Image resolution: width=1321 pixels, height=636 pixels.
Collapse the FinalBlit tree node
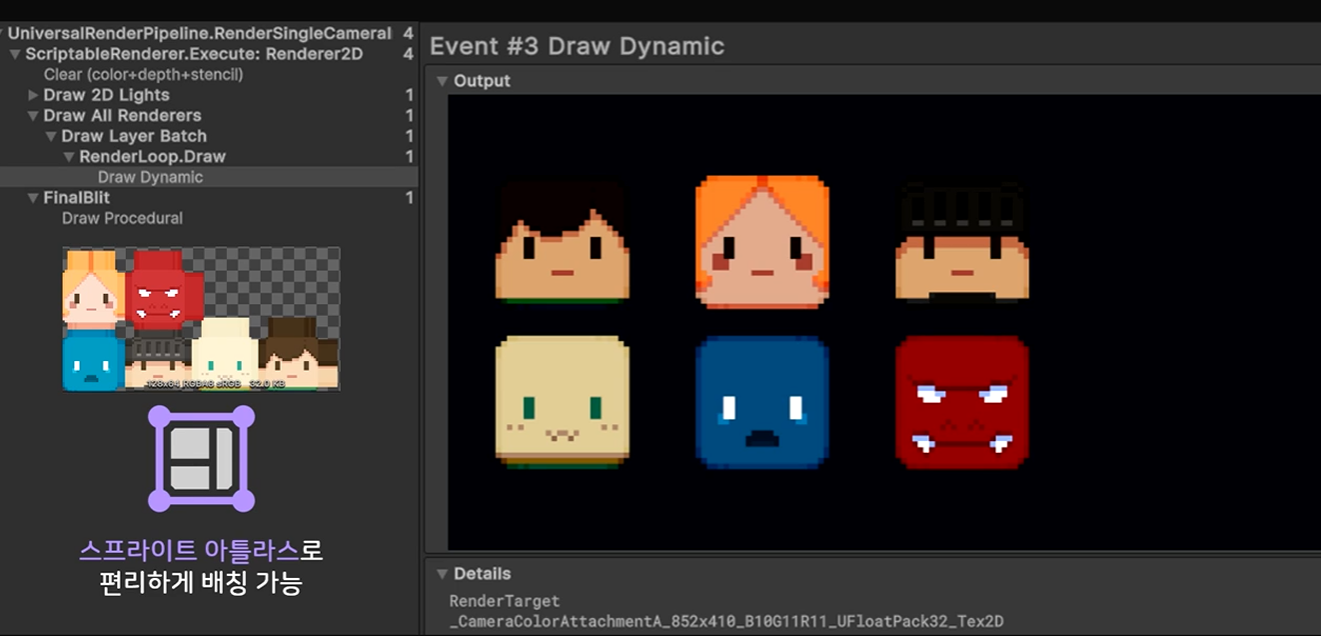tap(33, 198)
